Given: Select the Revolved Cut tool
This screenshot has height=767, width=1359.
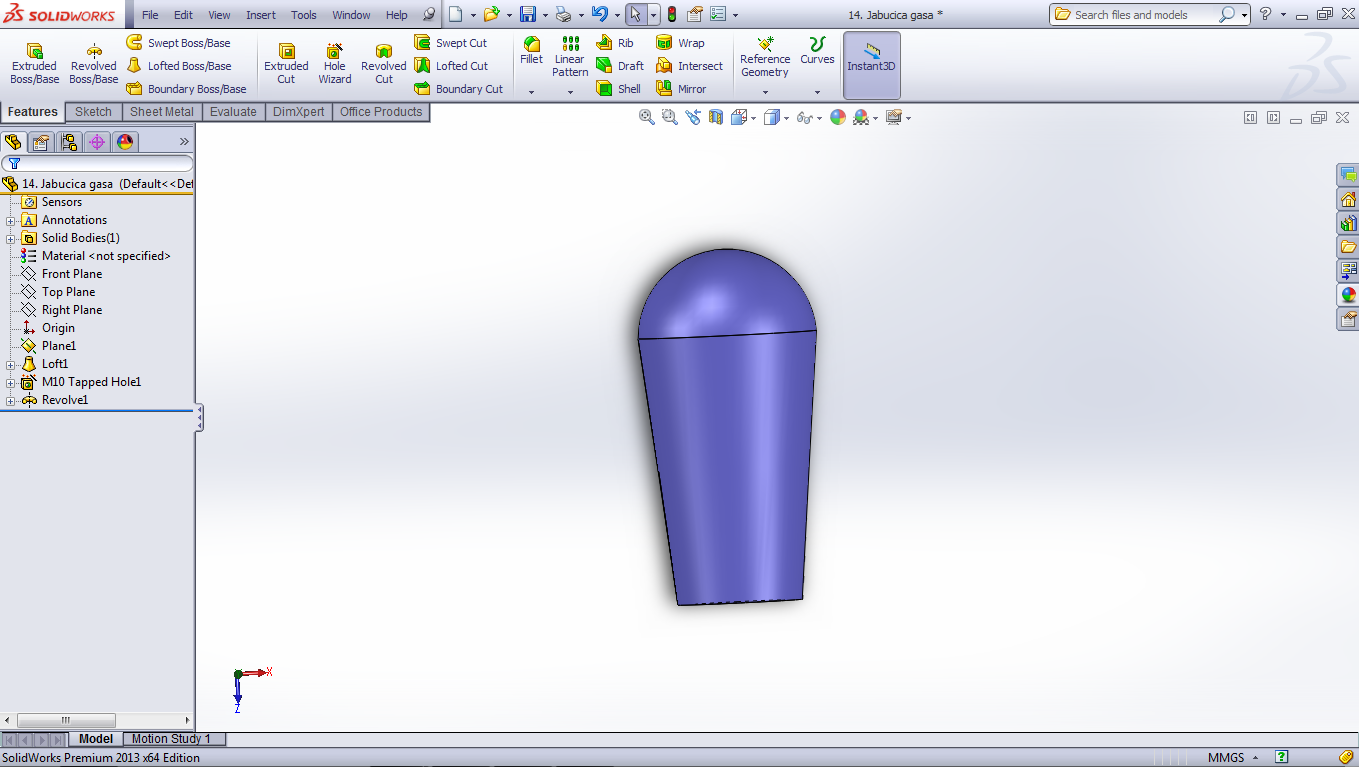Looking at the screenshot, I should coord(384,63).
